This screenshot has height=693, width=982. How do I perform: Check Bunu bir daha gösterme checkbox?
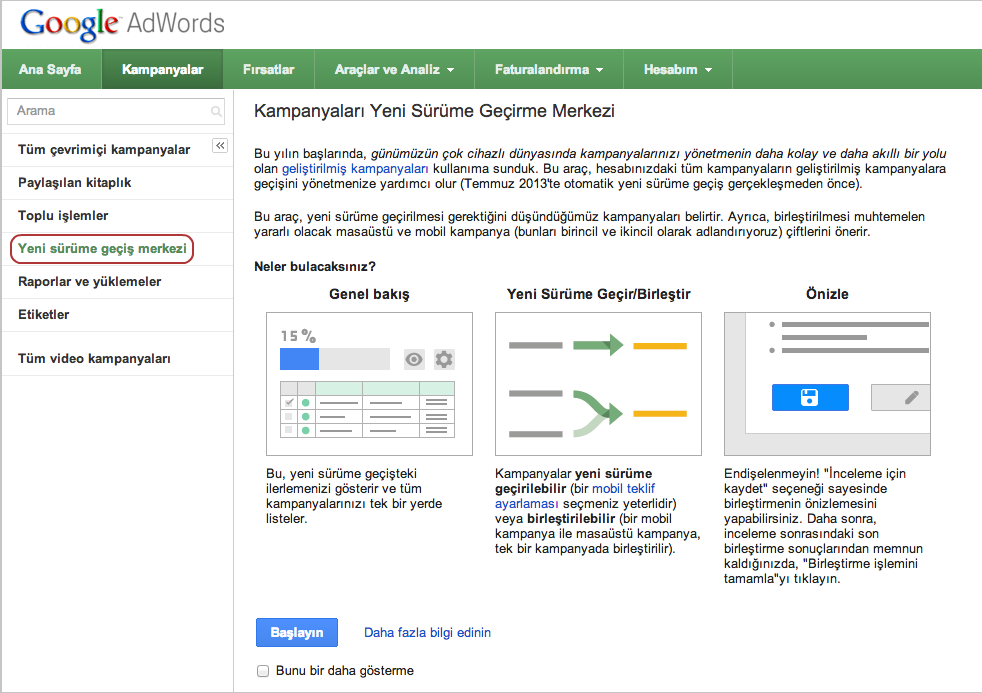coord(263,671)
